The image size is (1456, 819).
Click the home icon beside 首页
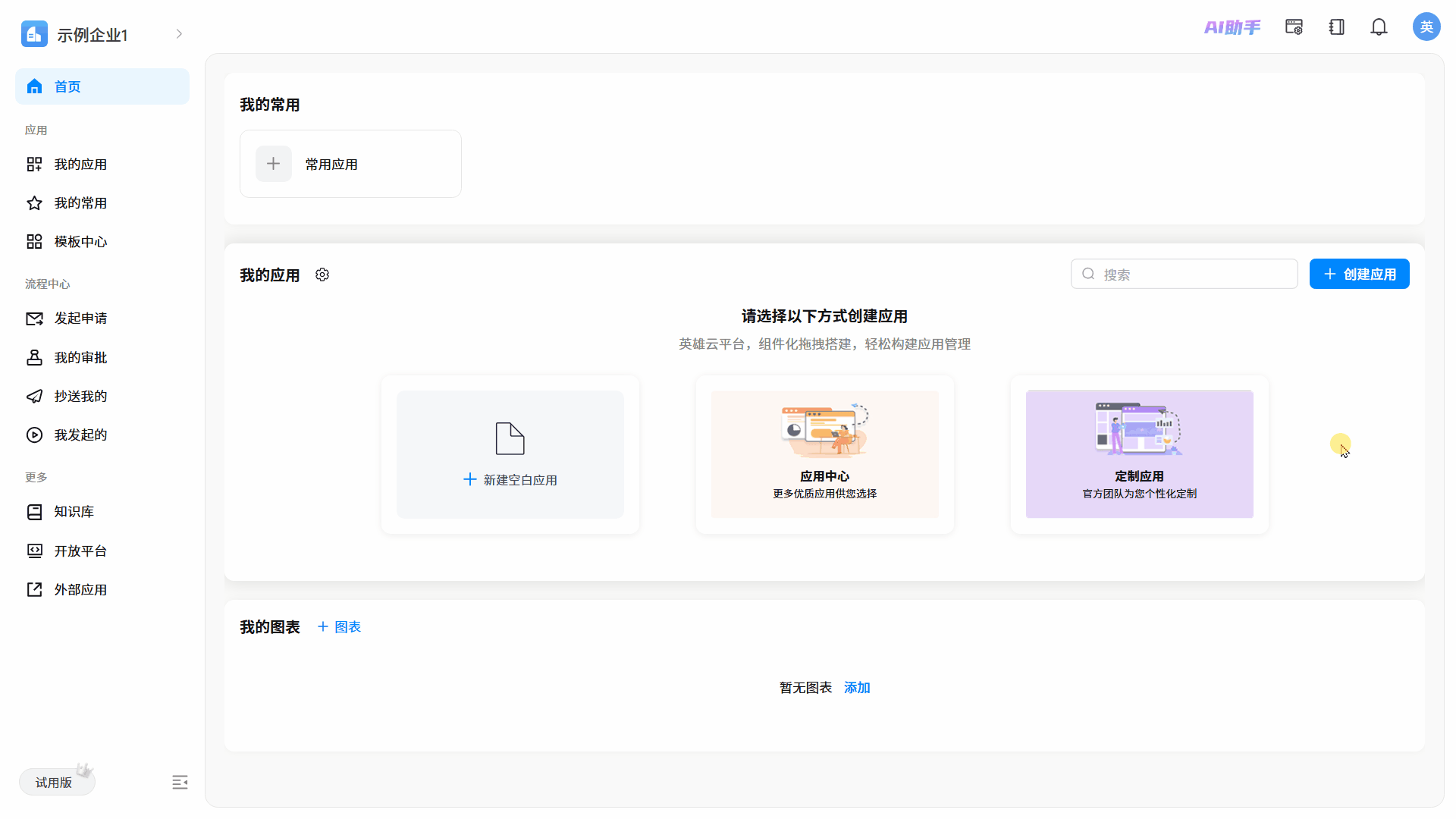tap(34, 86)
